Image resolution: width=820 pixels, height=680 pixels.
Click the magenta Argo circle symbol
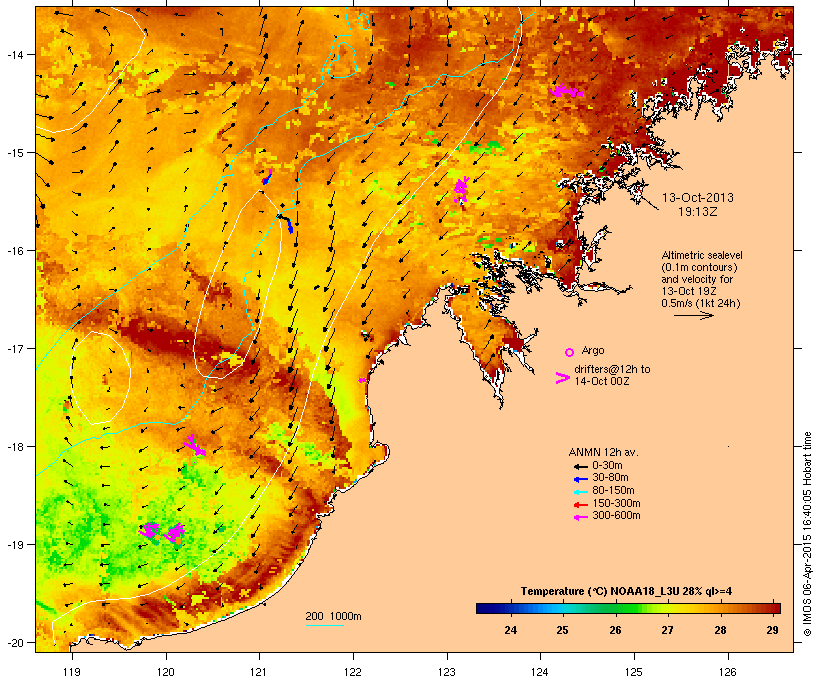click(x=570, y=352)
